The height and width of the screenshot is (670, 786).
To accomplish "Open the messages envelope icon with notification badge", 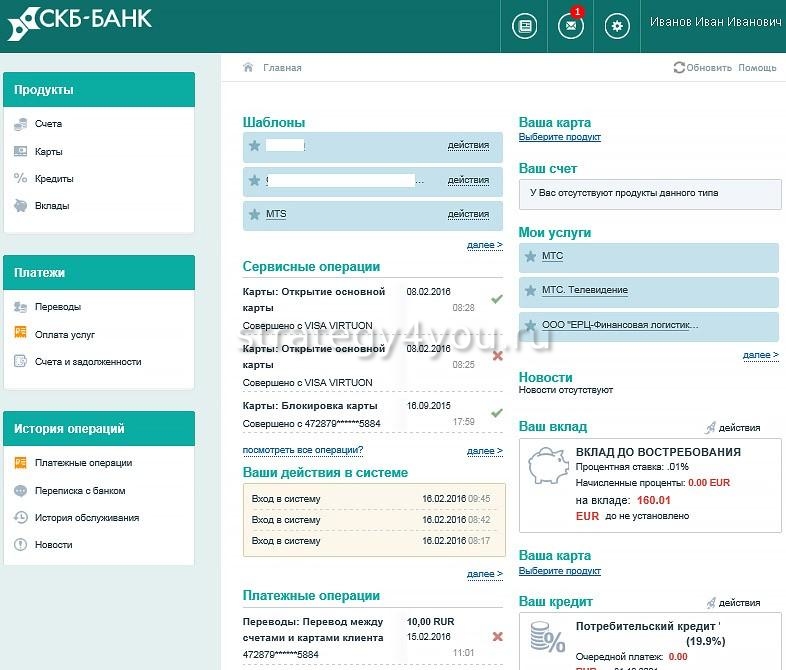I will (x=570, y=27).
